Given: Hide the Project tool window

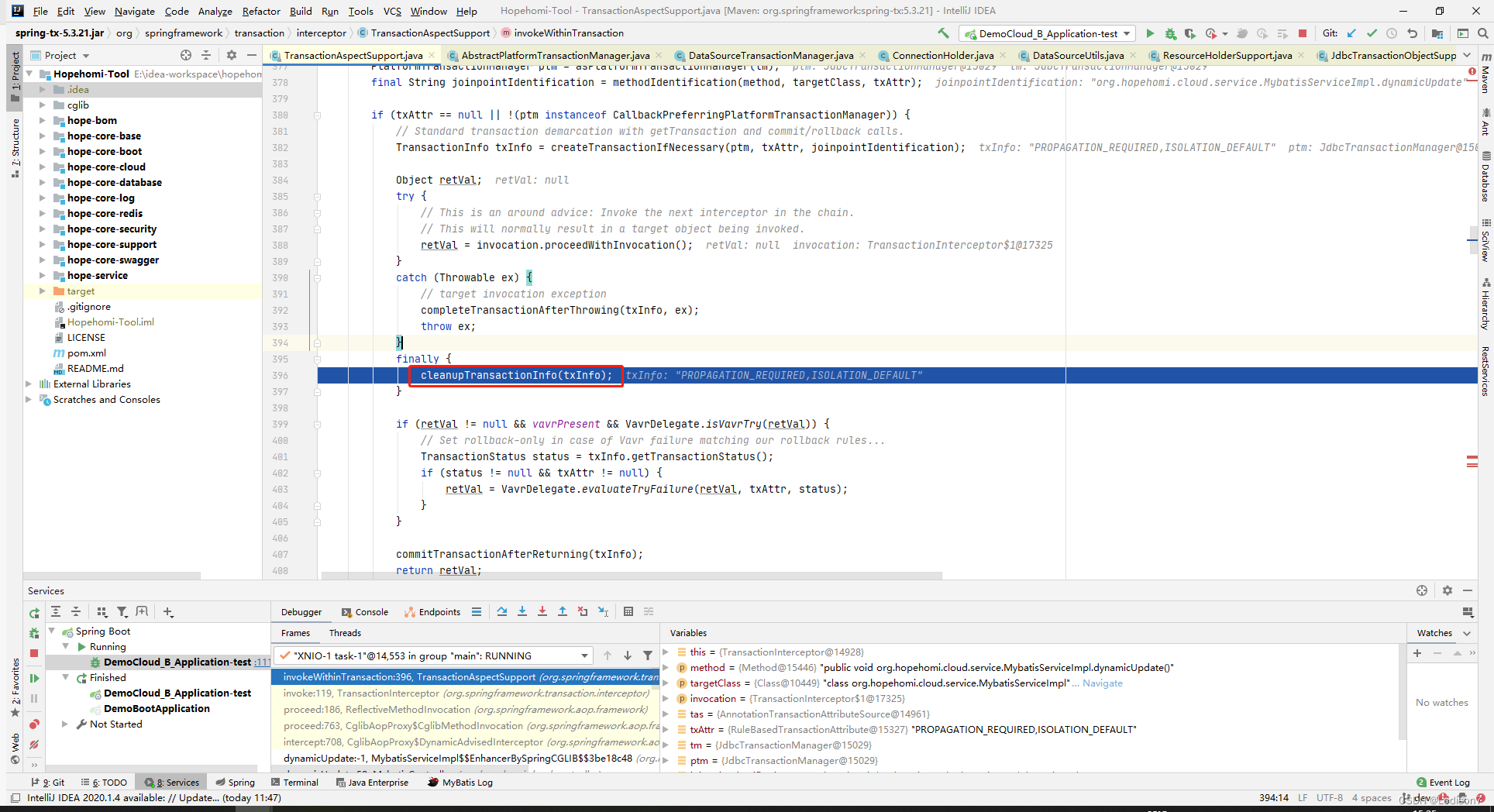Looking at the screenshot, I should click(x=251, y=55).
